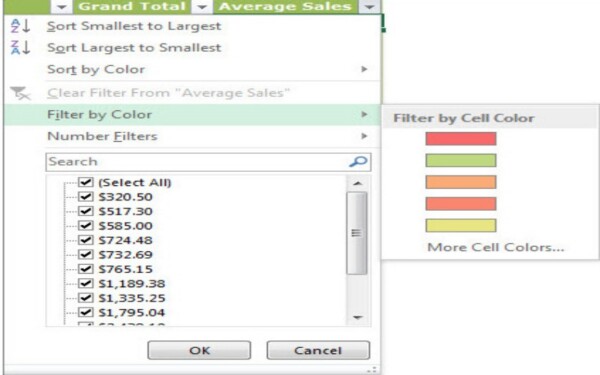Expand Number Filters arrow

tap(364, 136)
